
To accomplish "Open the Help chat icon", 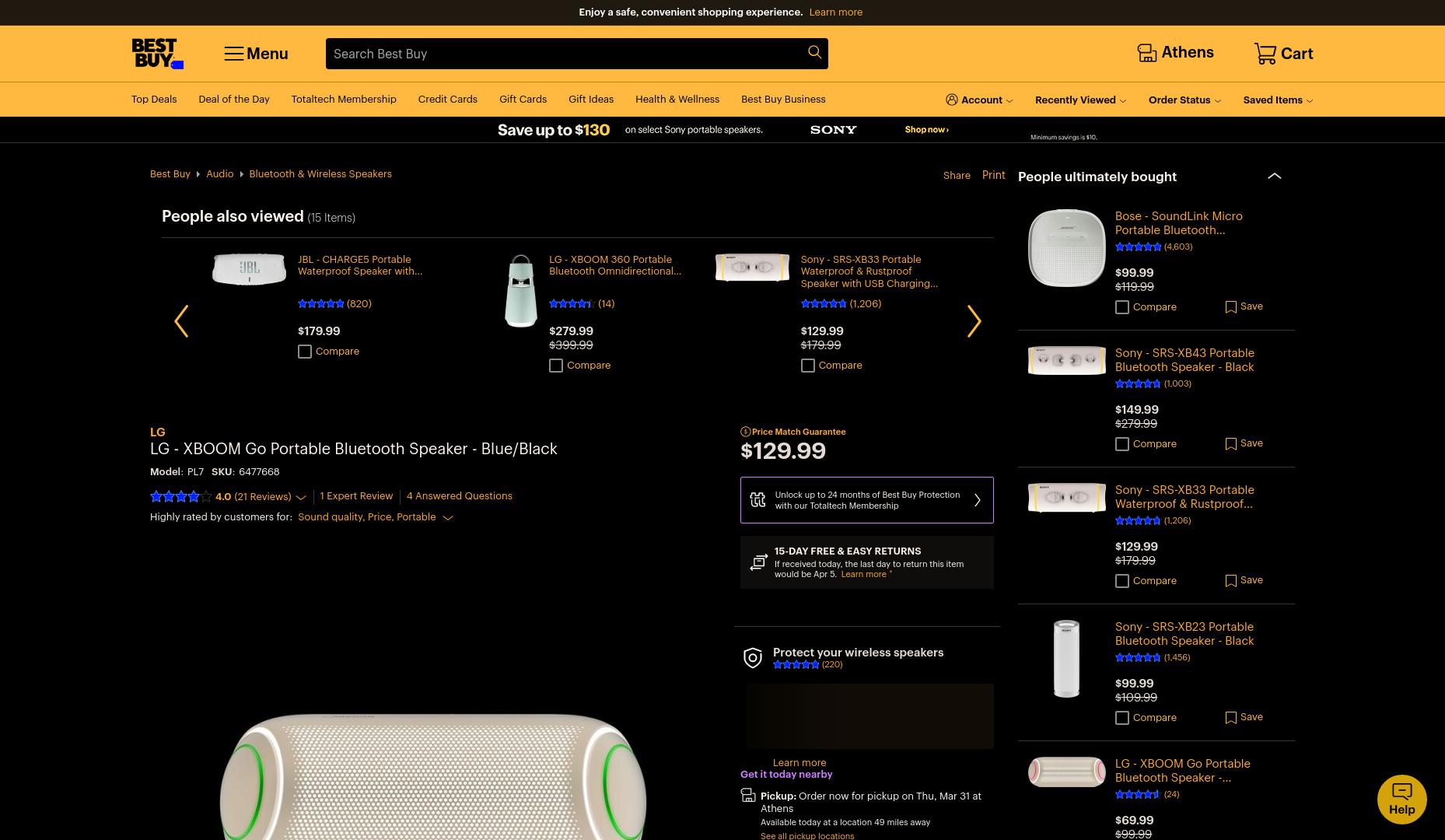I will coord(1401,799).
